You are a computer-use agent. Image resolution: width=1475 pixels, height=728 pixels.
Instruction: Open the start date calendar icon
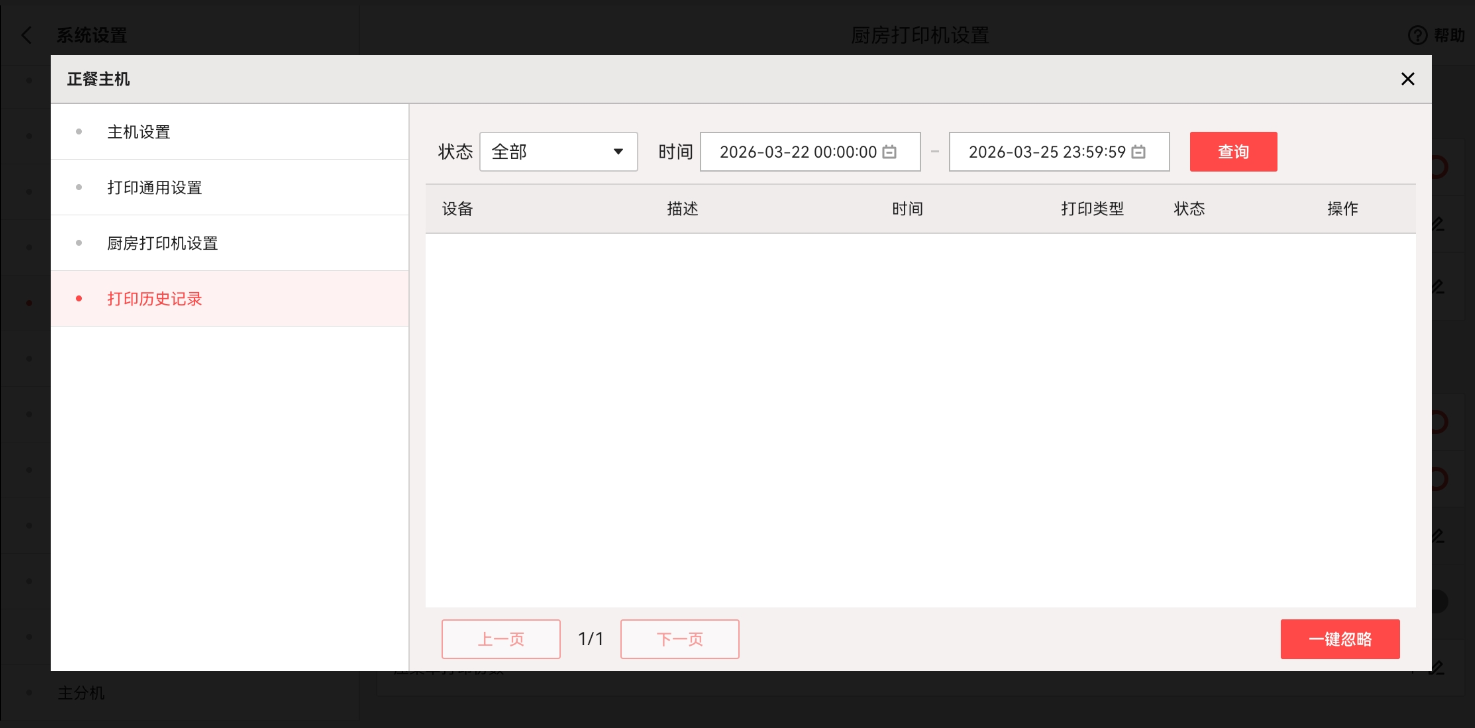(x=888, y=152)
